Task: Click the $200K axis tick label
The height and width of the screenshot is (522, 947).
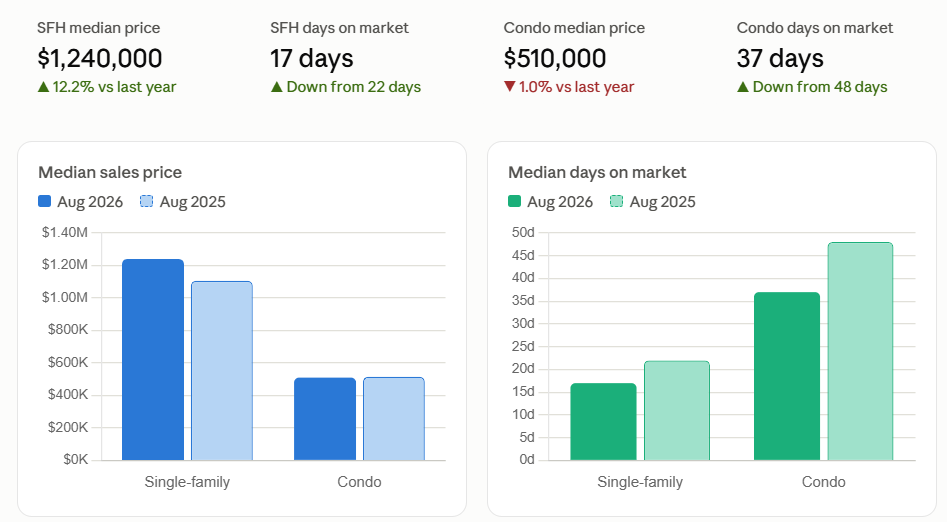Action: (68, 427)
